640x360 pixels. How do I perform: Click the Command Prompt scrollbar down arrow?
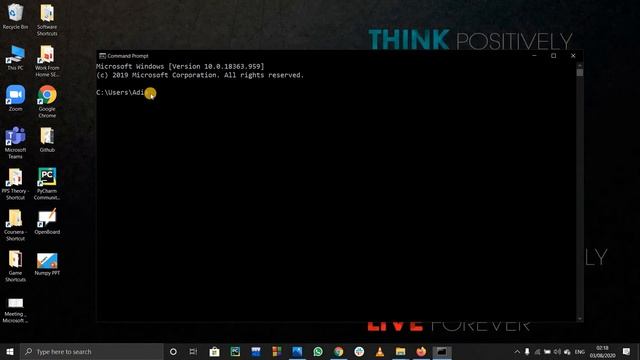[580, 319]
